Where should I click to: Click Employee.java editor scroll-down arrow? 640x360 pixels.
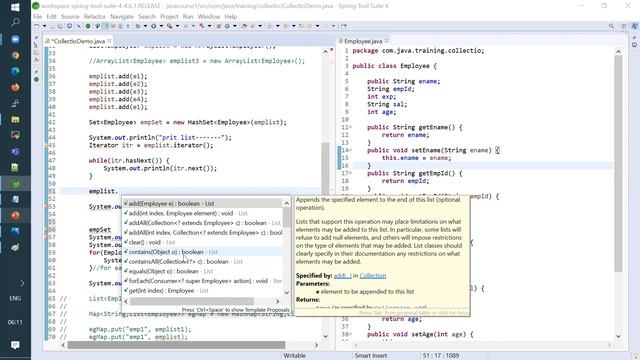(618, 336)
